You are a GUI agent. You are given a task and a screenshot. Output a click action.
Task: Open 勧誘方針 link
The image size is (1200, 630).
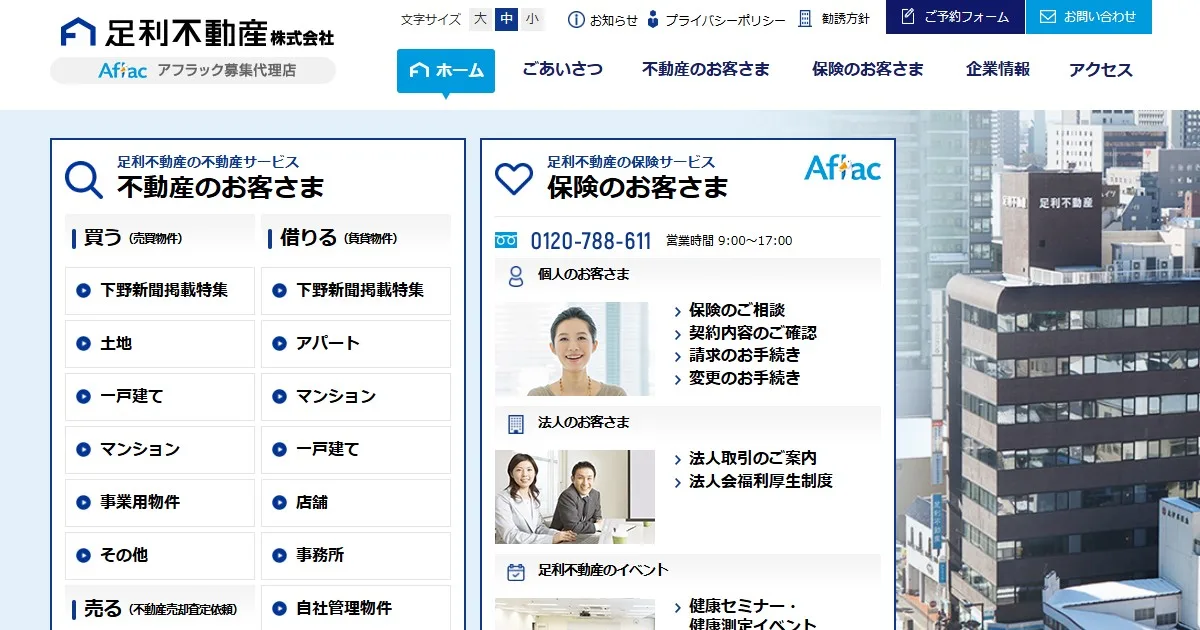[x=834, y=19]
